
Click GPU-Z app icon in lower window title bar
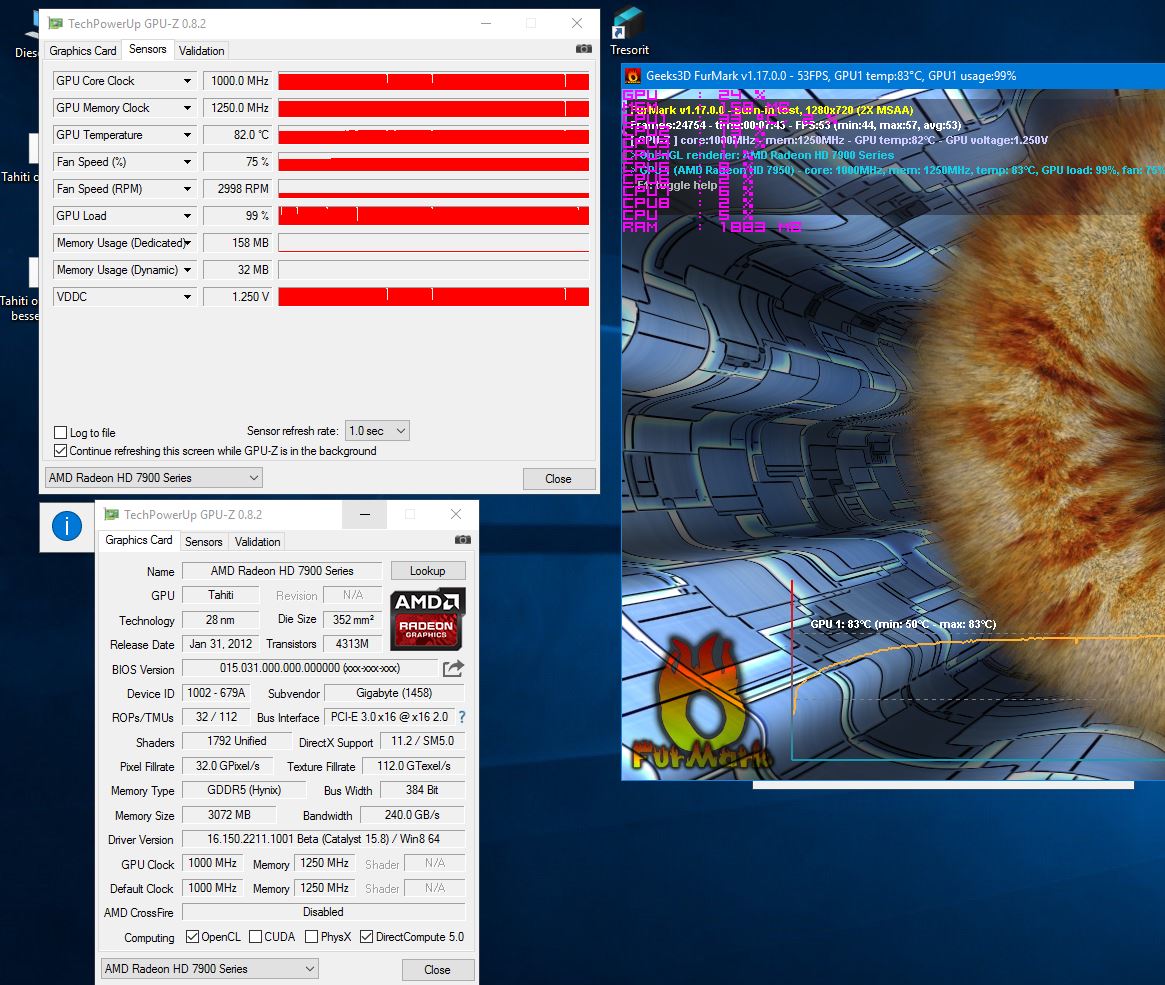point(111,514)
